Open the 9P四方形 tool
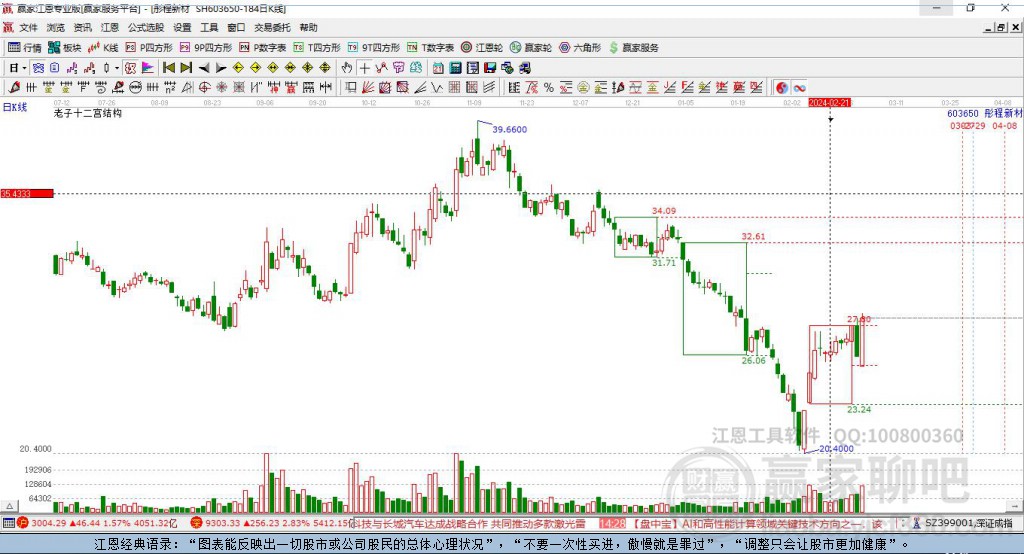Image resolution: width=1024 pixels, height=554 pixels. pos(205,48)
